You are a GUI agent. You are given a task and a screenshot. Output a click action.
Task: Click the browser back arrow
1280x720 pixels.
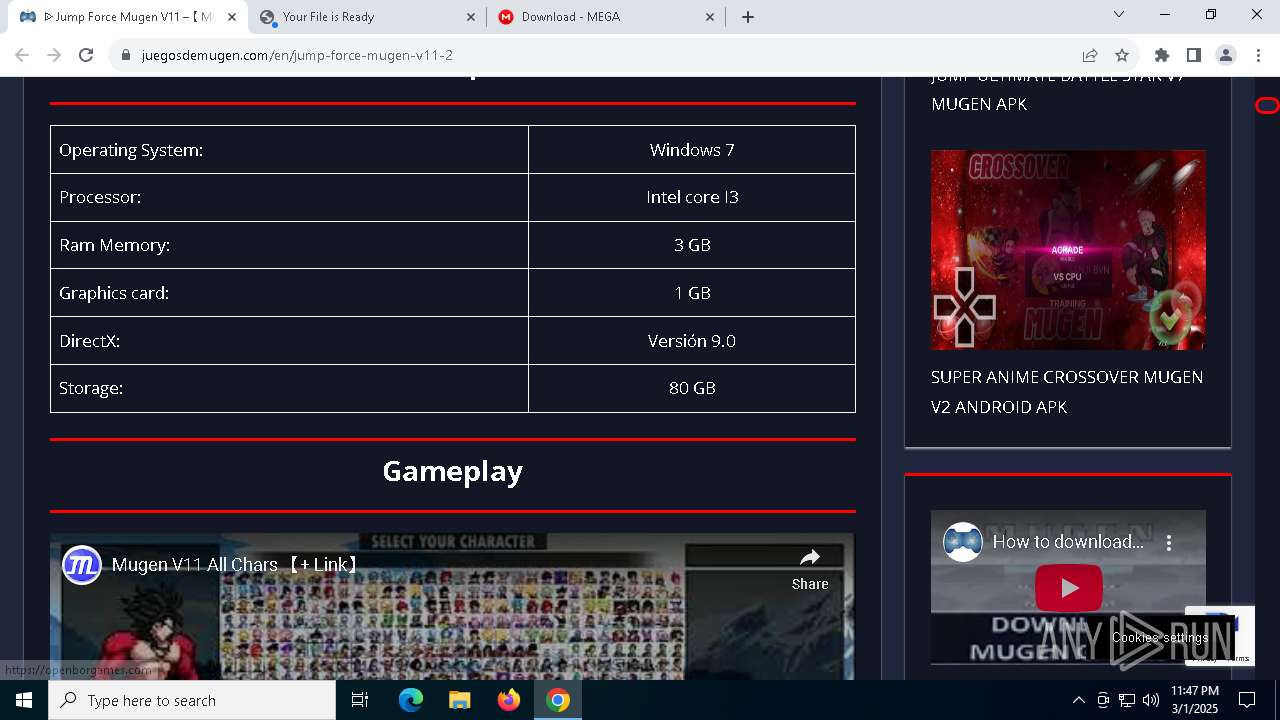[22, 55]
